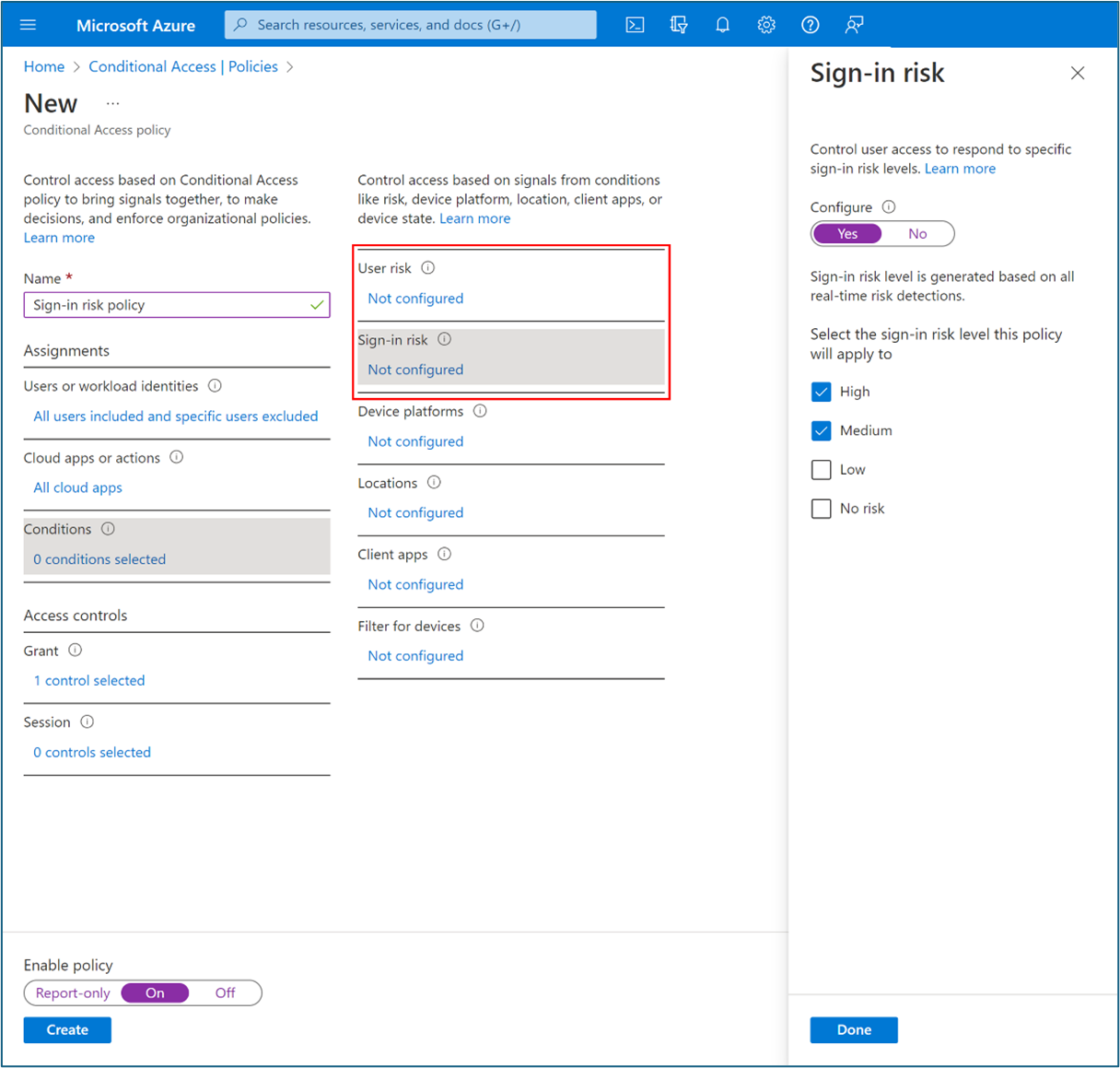Click info icon beside Conditions
The image size is (1120, 1068).
(108, 529)
